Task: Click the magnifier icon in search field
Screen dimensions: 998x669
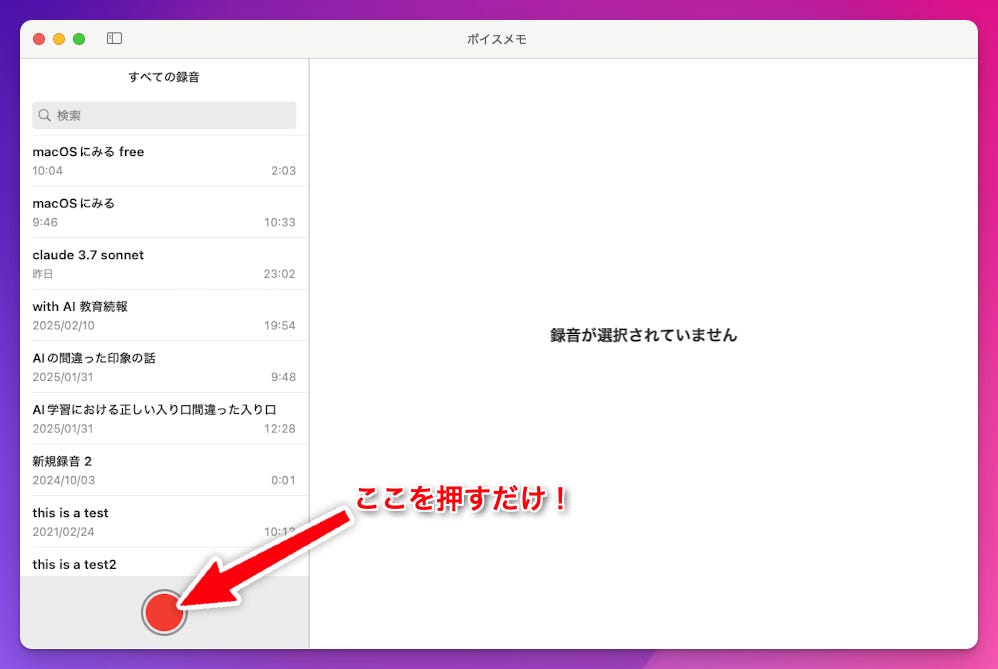Action: (x=45, y=115)
